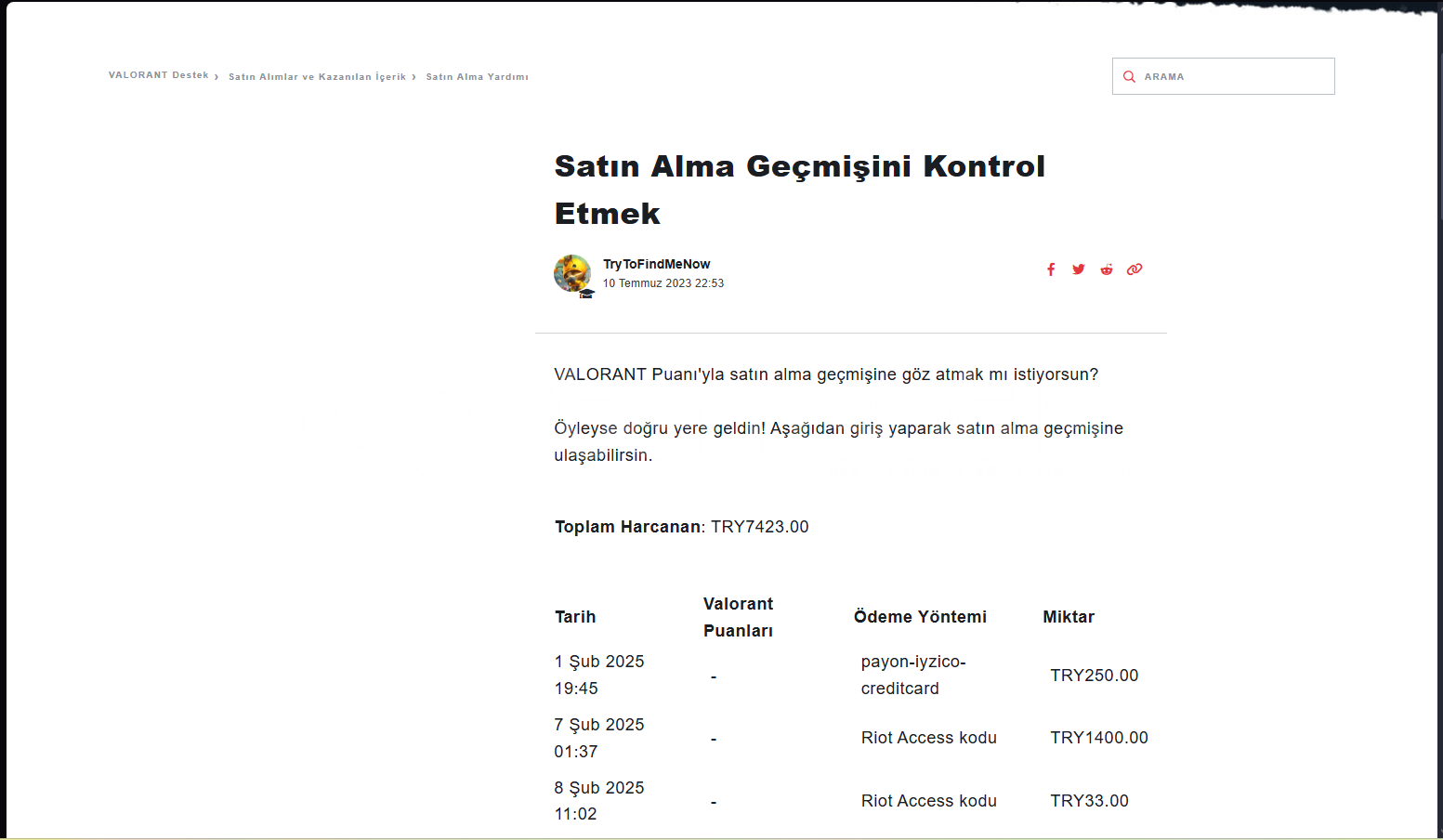Click 'Riot Access kodu' in the TRY1400.00 row
The height and width of the screenshot is (840, 1443).
pyautogui.click(x=929, y=738)
